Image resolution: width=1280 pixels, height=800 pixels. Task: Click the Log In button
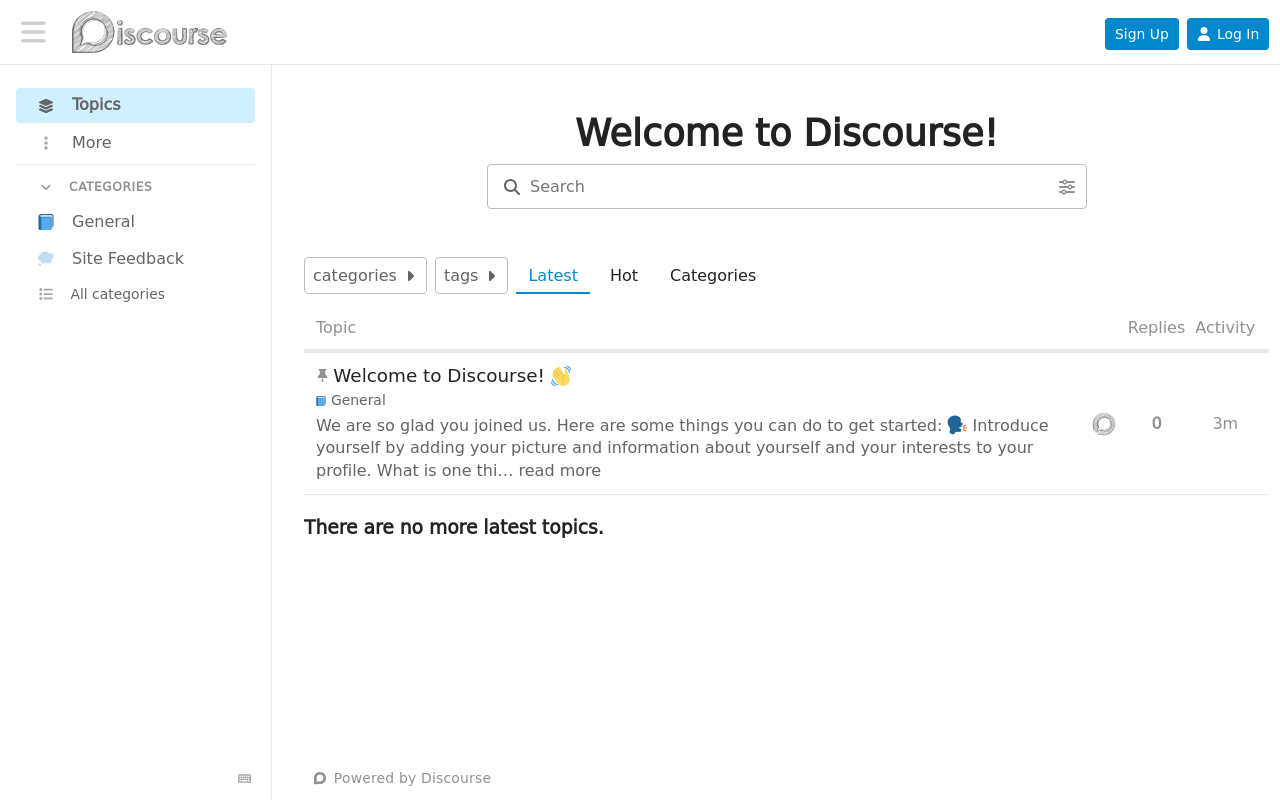pos(1227,34)
